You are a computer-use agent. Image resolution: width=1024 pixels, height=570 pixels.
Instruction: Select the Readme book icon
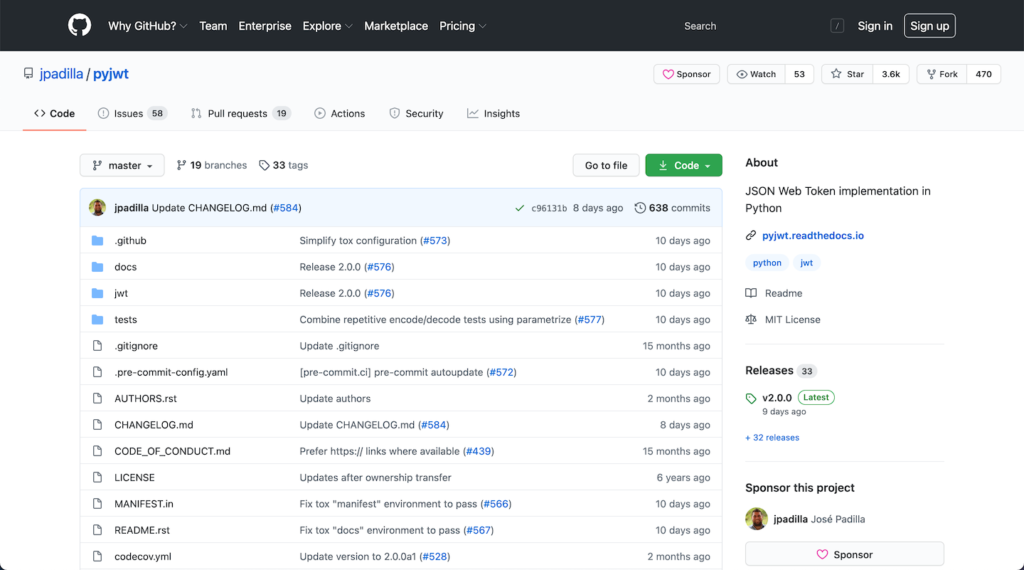(751, 293)
